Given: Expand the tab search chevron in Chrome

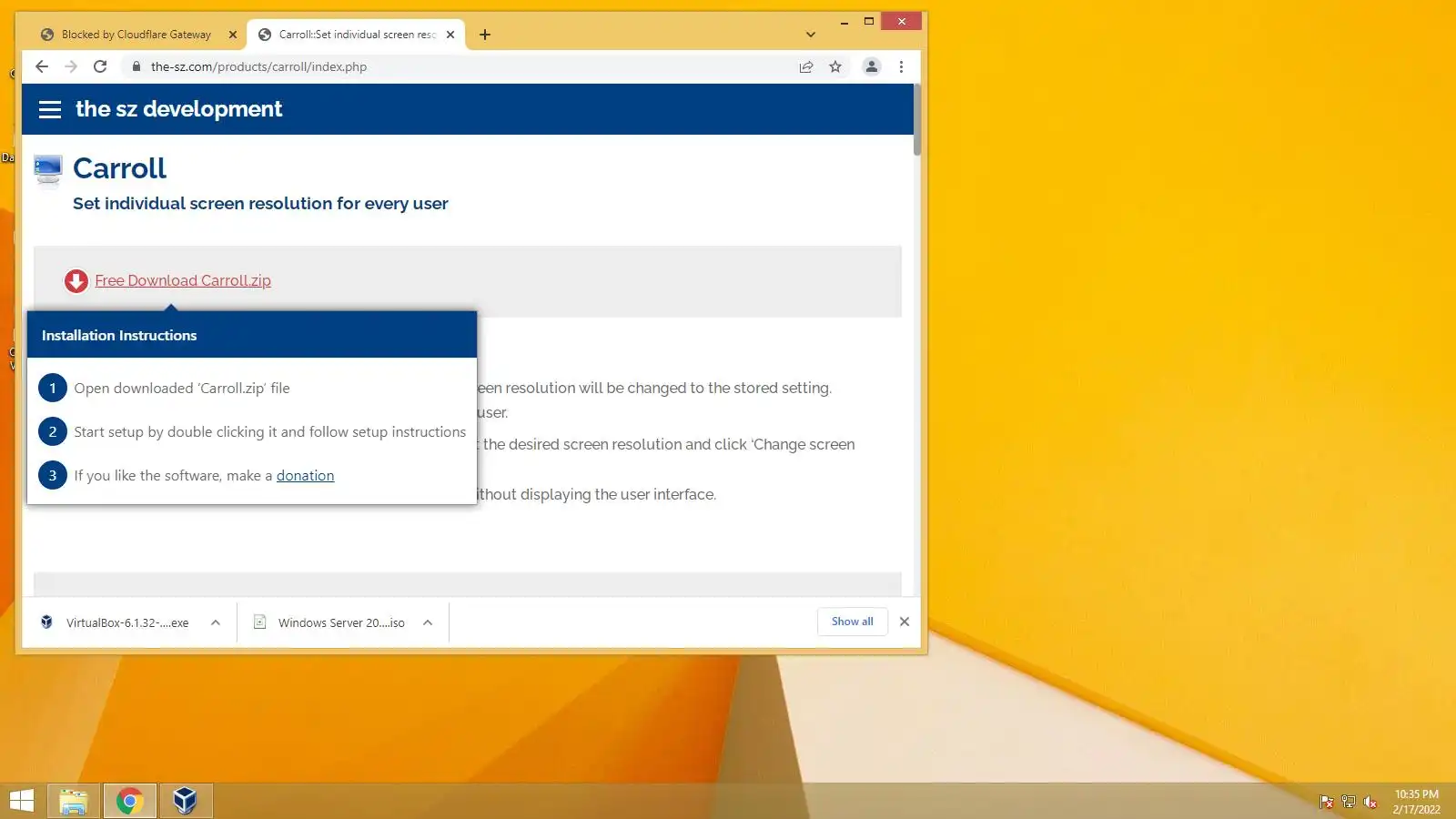Looking at the screenshot, I should (x=811, y=35).
